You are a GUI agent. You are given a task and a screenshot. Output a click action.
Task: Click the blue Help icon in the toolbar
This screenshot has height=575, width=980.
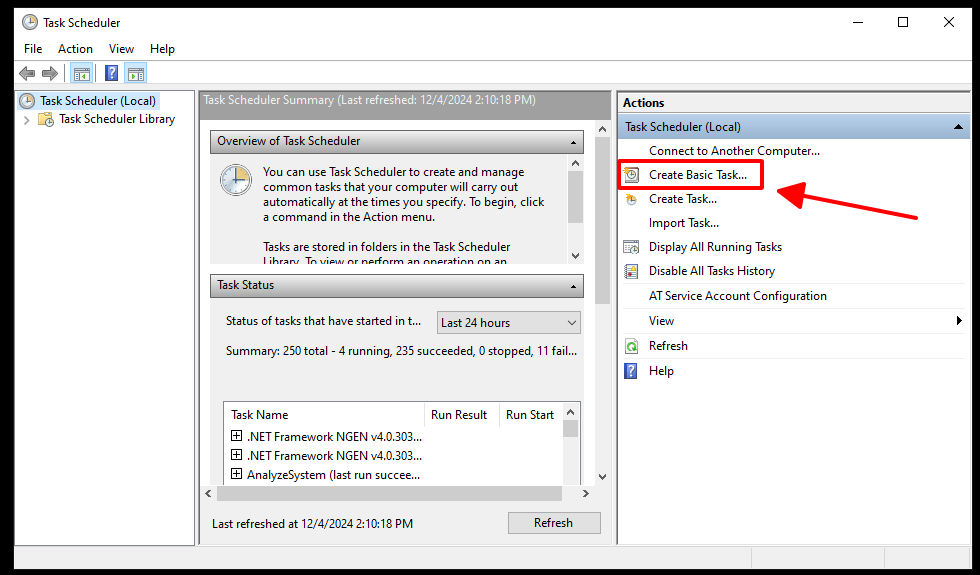(111, 73)
